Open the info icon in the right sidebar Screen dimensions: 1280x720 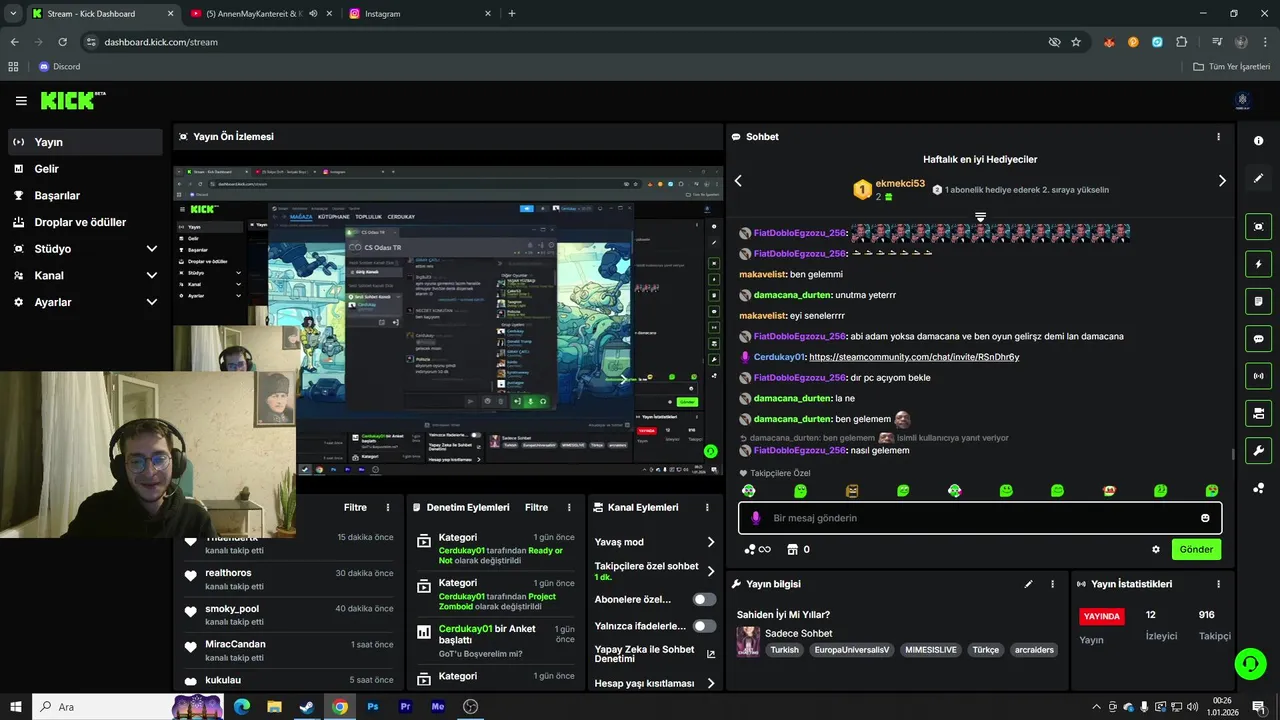tap(1258, 141)
